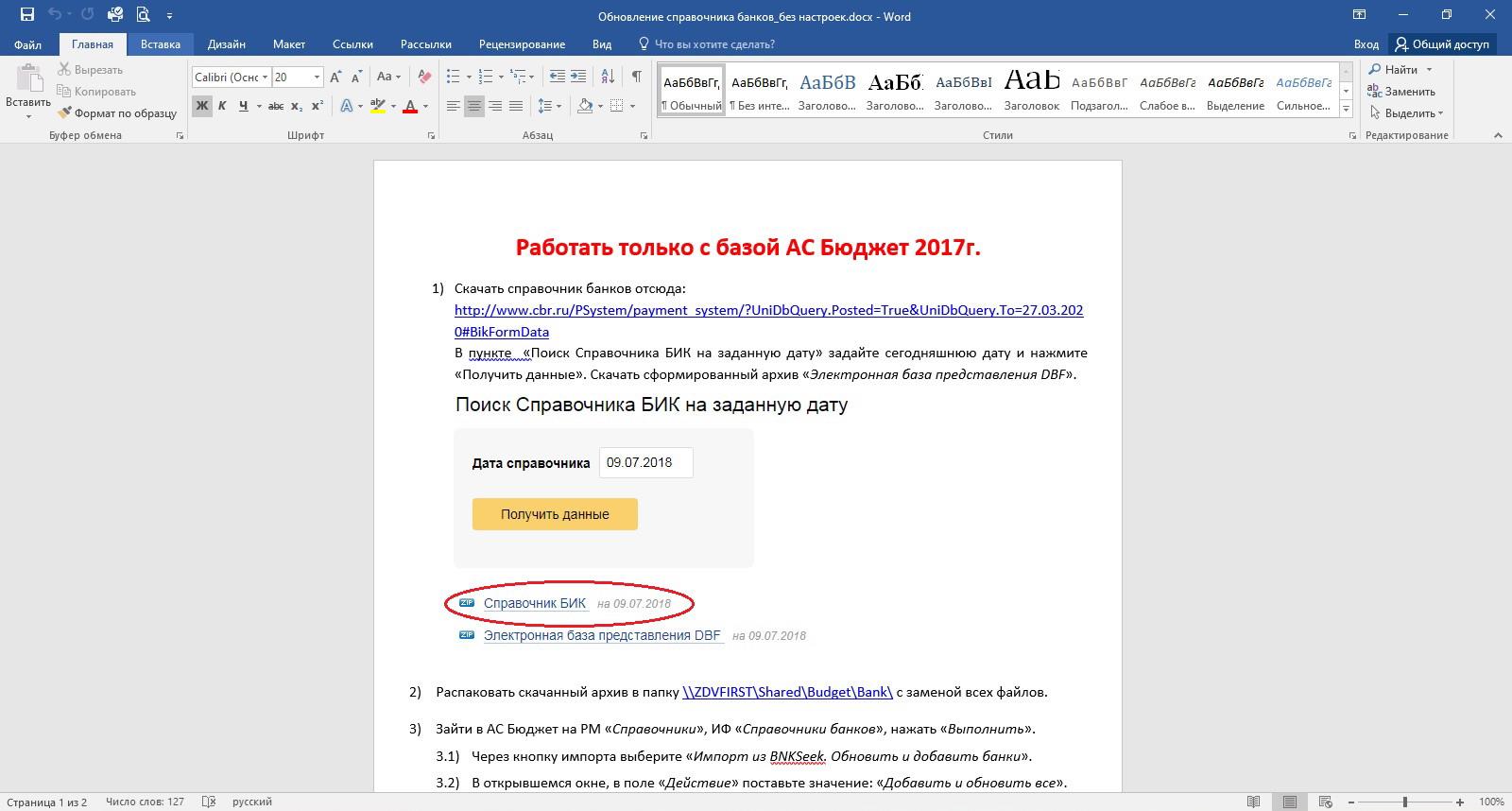
Task: Toggle Bold (Ж) formatting
Action: point(201,106)
